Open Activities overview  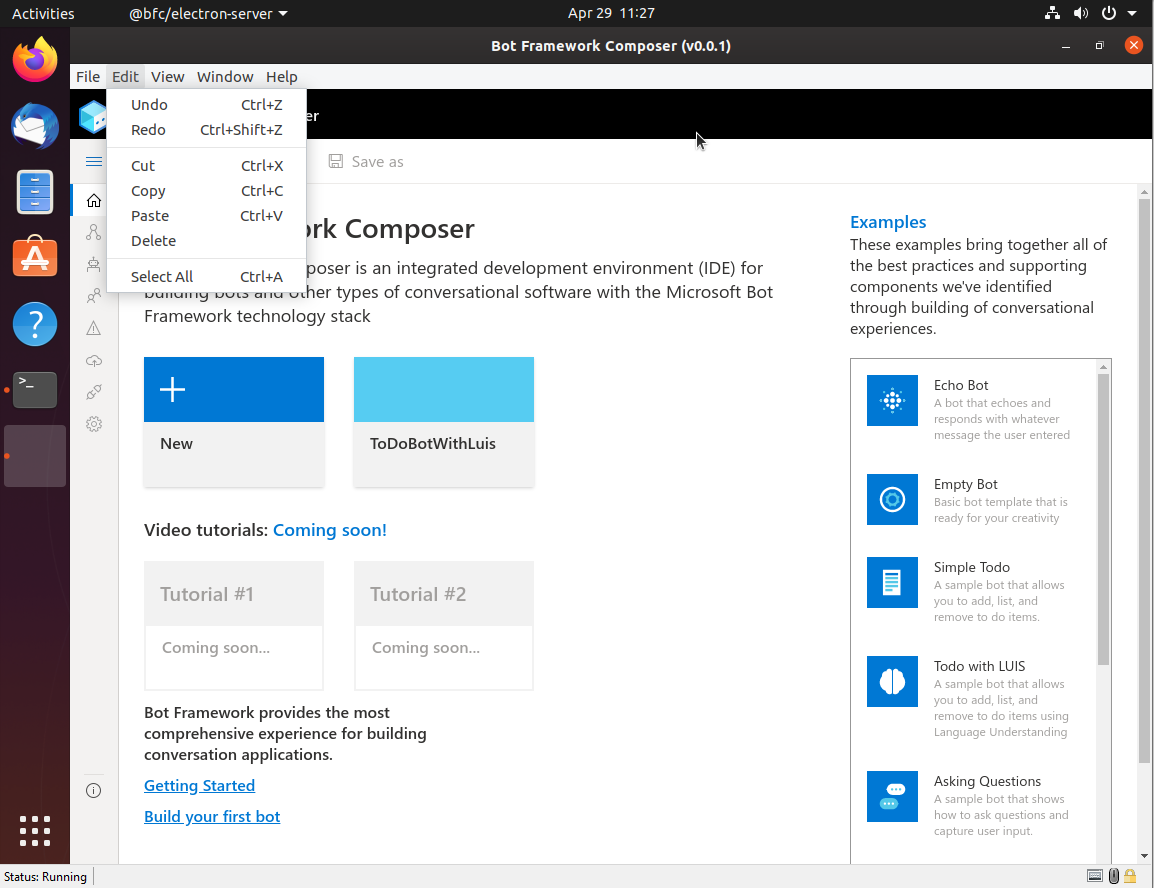point(43,13)
